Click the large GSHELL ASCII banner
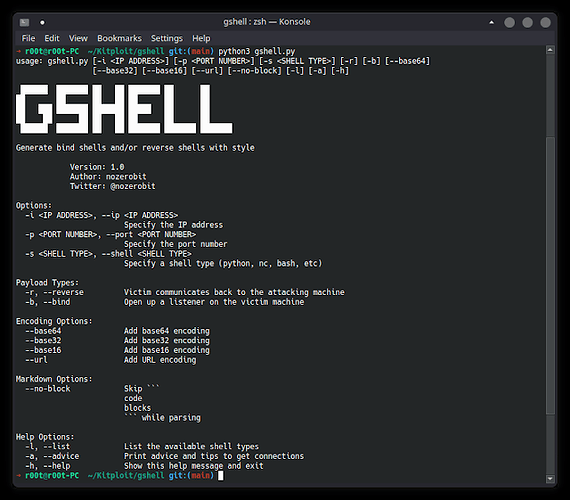This screenshot has height=500, width=570. (124, 109)
